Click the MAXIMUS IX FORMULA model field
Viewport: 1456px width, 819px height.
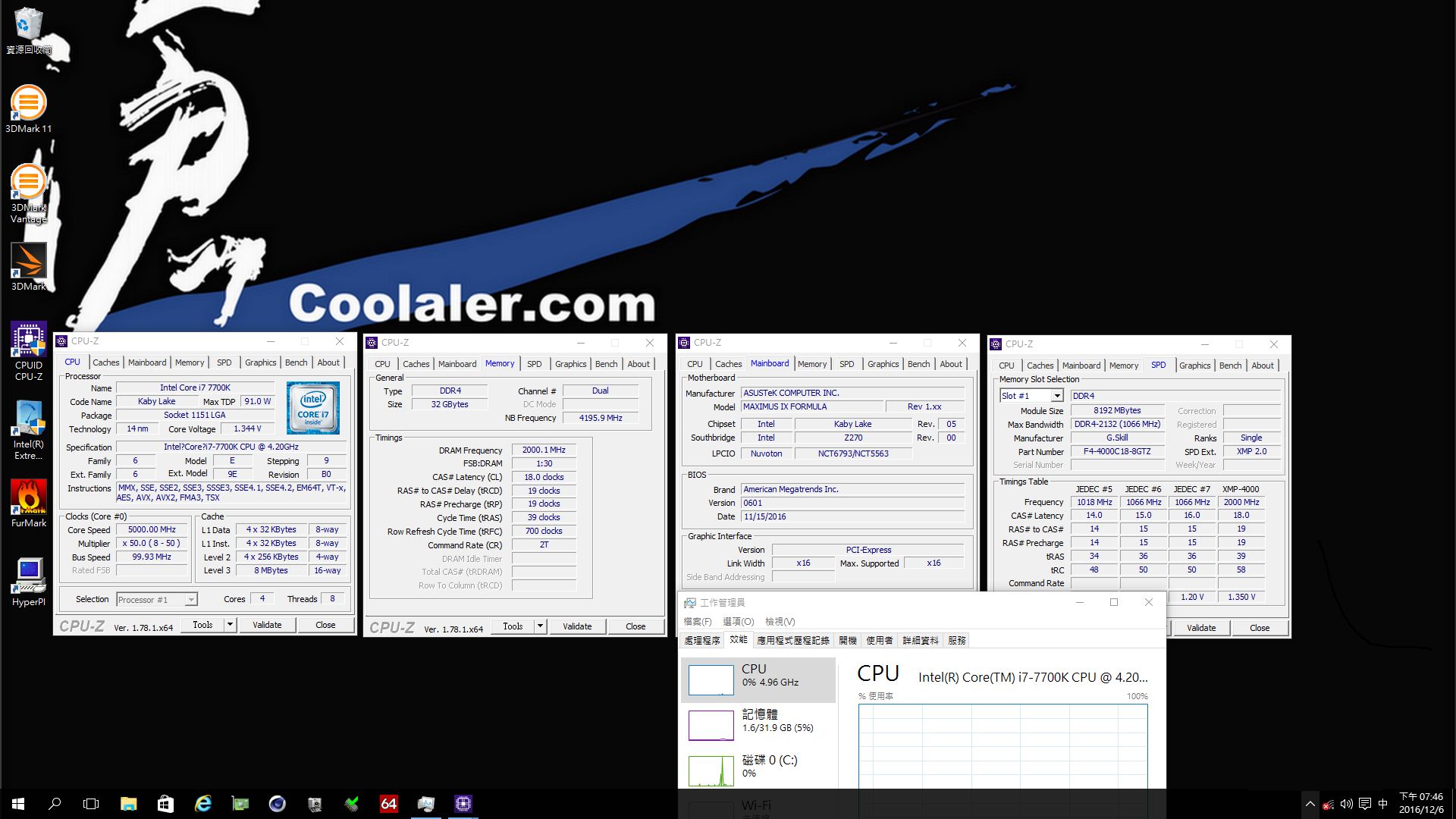(811, 407)
